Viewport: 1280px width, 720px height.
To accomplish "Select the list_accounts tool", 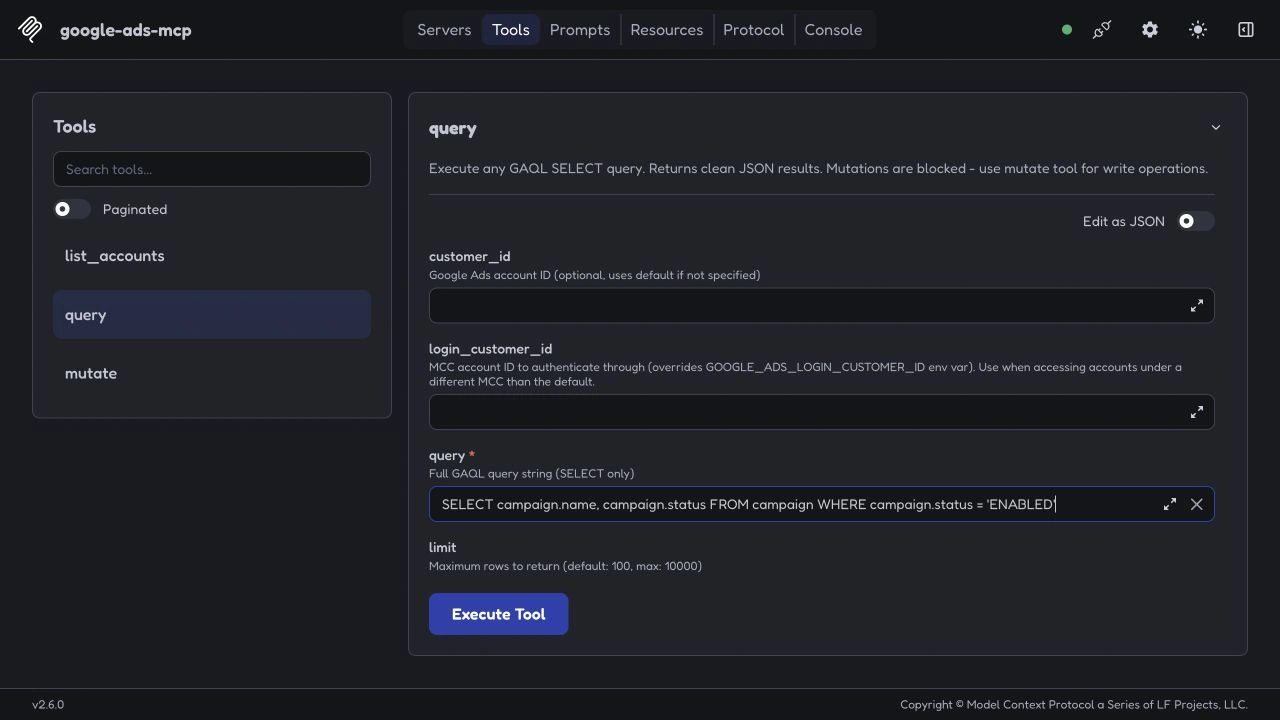I will pos(212,256).
